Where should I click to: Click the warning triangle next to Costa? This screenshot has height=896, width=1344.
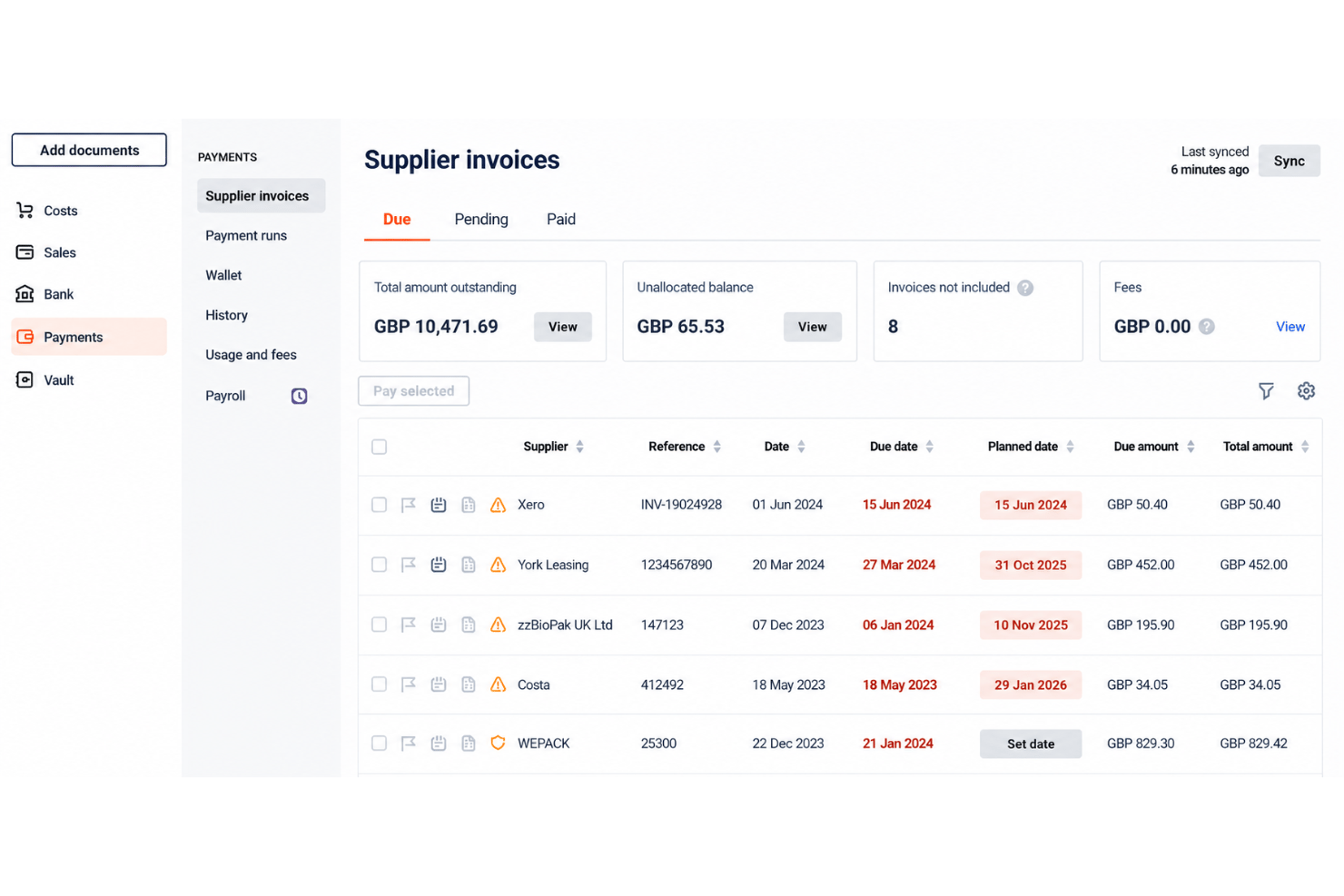click(x=498, y=684)
